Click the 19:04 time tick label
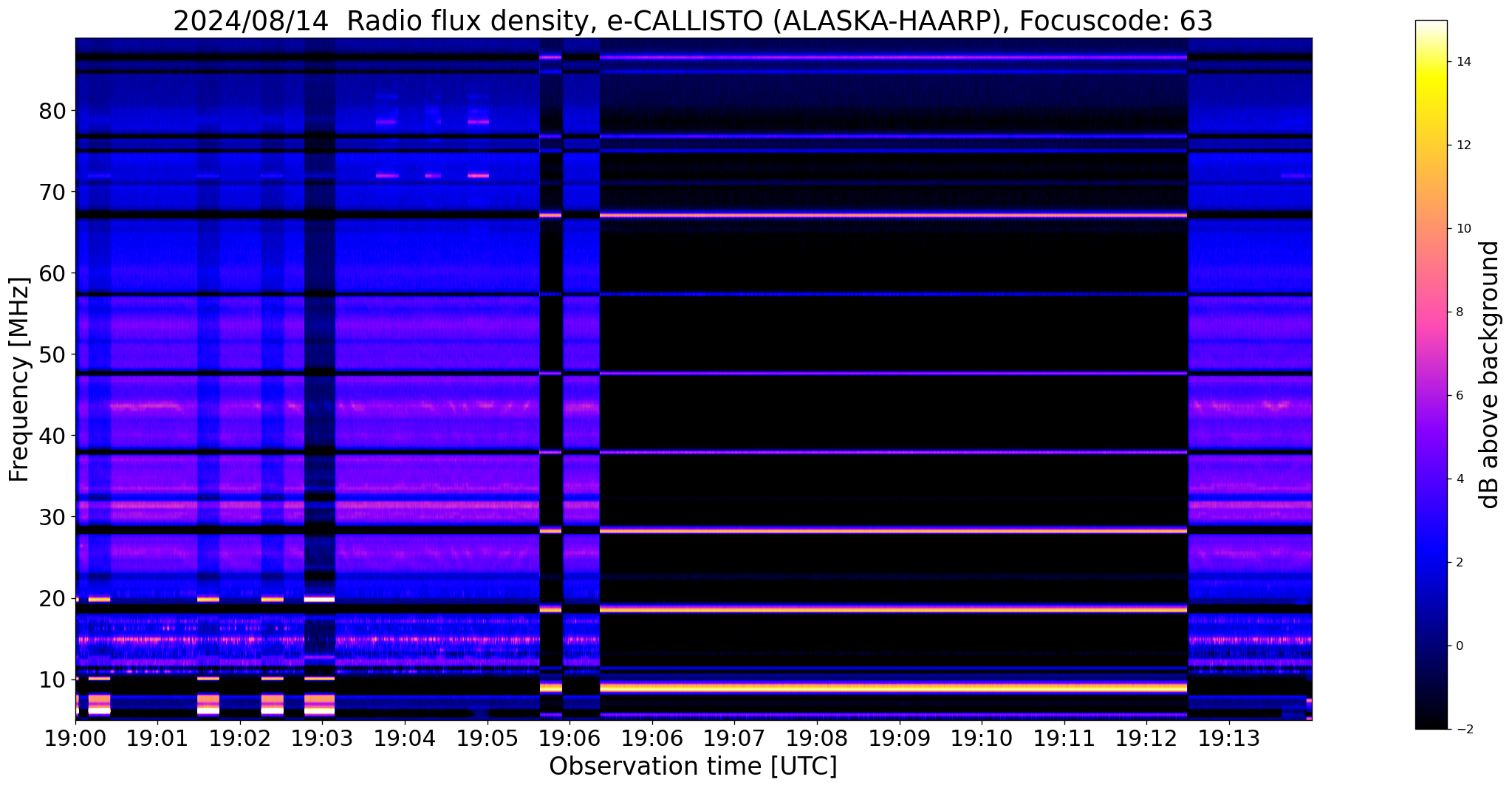The height and width of the screenshot is (788, 1512). point(405,737)
